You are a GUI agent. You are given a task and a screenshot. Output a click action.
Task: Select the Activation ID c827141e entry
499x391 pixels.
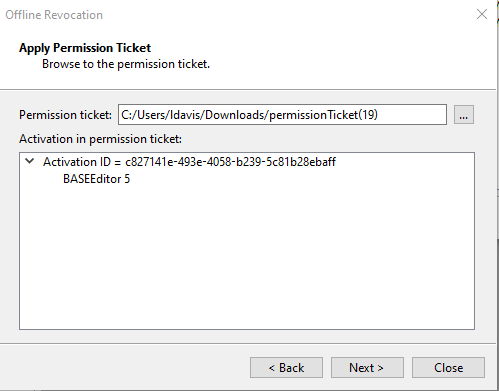[x=189, y=162]
